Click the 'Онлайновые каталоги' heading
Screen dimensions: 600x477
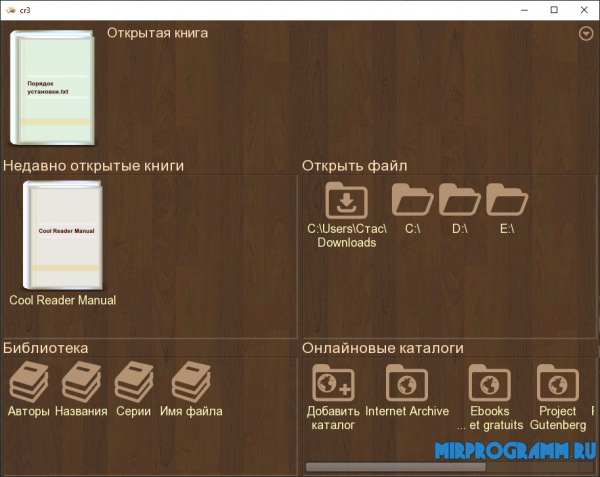tap(383, 348)
